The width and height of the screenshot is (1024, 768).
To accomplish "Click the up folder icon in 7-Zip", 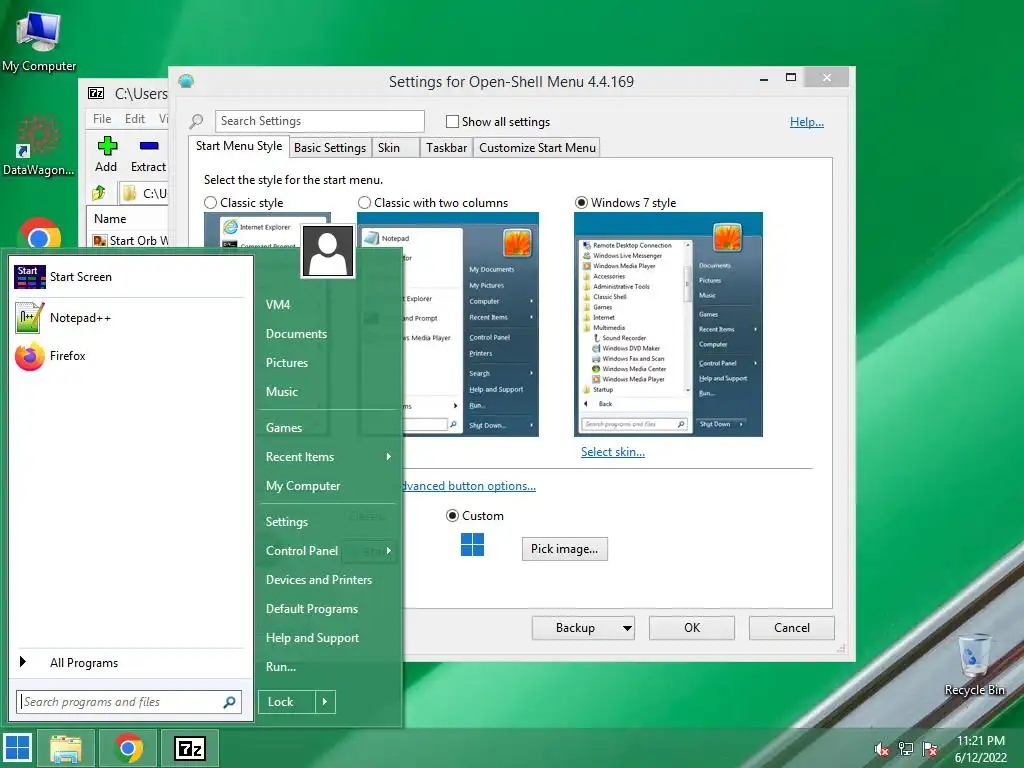I will pyautogui.click(x=99, y=193).
